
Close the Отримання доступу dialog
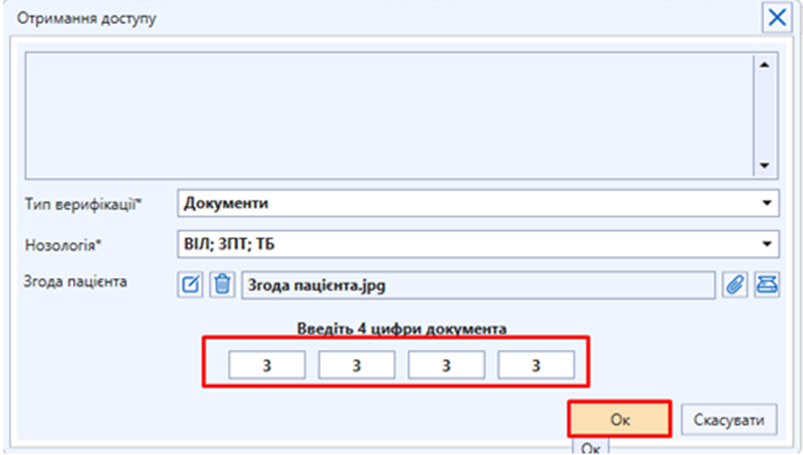(x=776, y=18)
